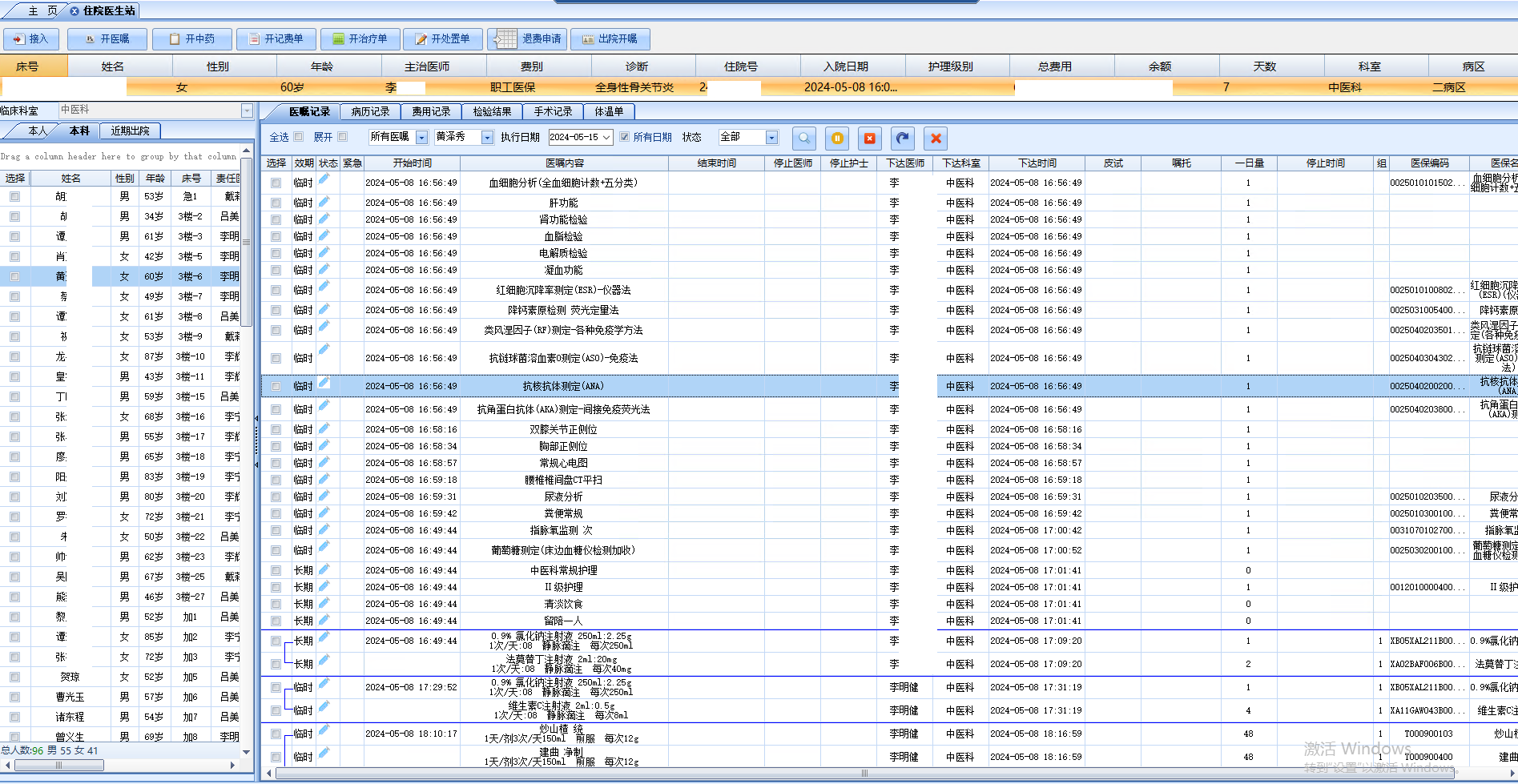Click pencil status icon in 血脂检验 row
Viewport: 1518px width, 784px height.
(324, 235)
